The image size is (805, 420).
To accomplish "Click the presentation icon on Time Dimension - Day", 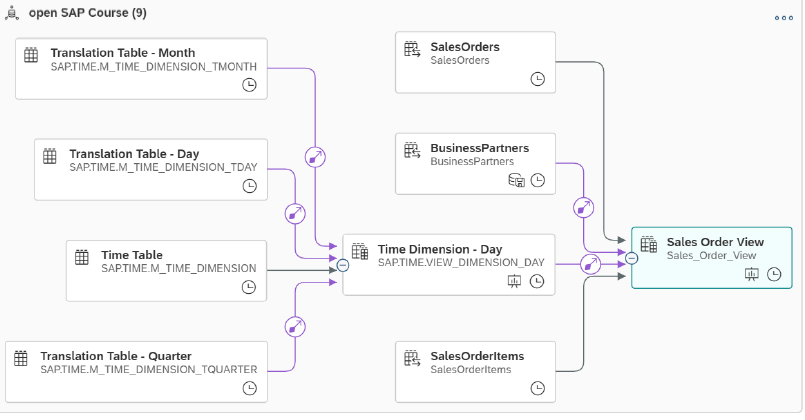I will click(516, 282).
